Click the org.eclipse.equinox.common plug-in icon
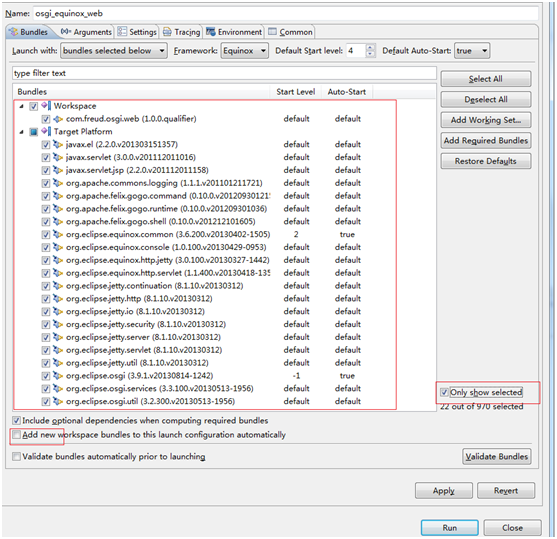Viewport: 557px width, 539px height. tap(58, 235)
